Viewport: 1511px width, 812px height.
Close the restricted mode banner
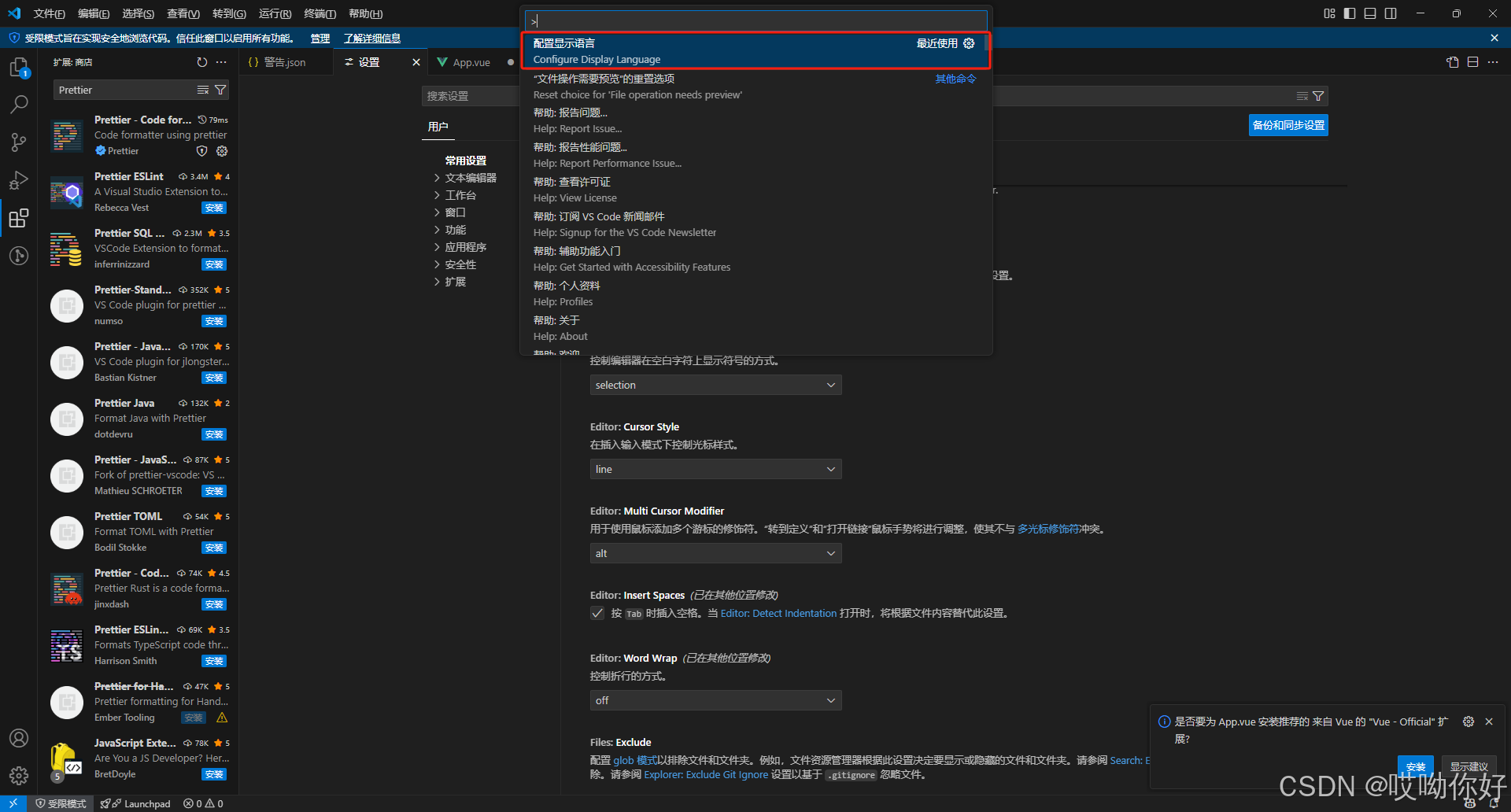point(1494,38)
